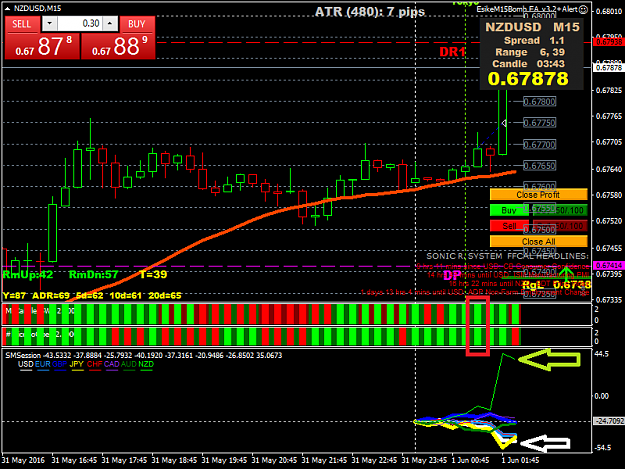Click the 1 Jun 00:45 time label
Image resolution: width=625 pixels, height=469 pixels.
[470, 460]
